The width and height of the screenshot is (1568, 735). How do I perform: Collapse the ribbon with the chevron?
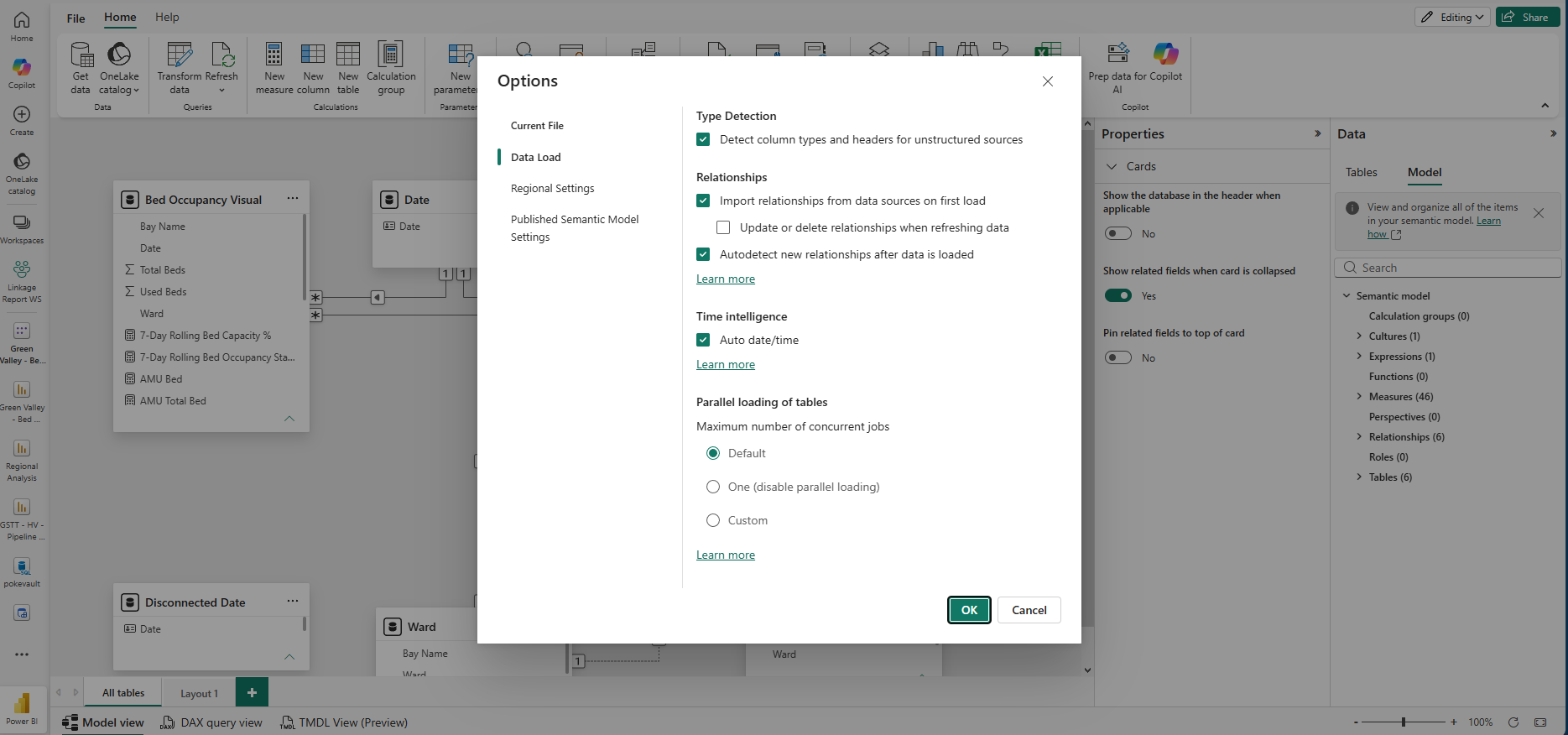[1545, 106]
